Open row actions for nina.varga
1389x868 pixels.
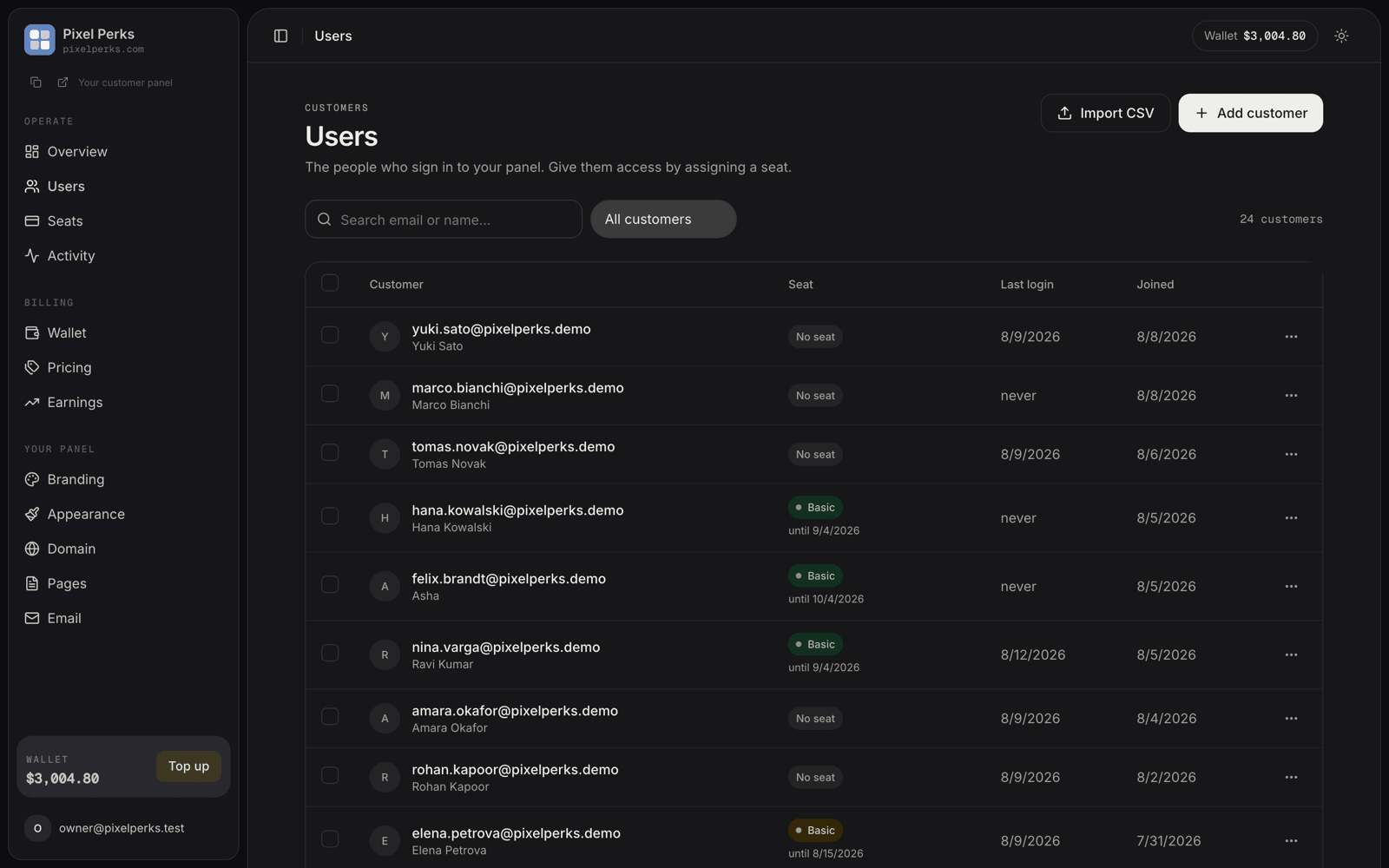click(x=1291, y=655)
